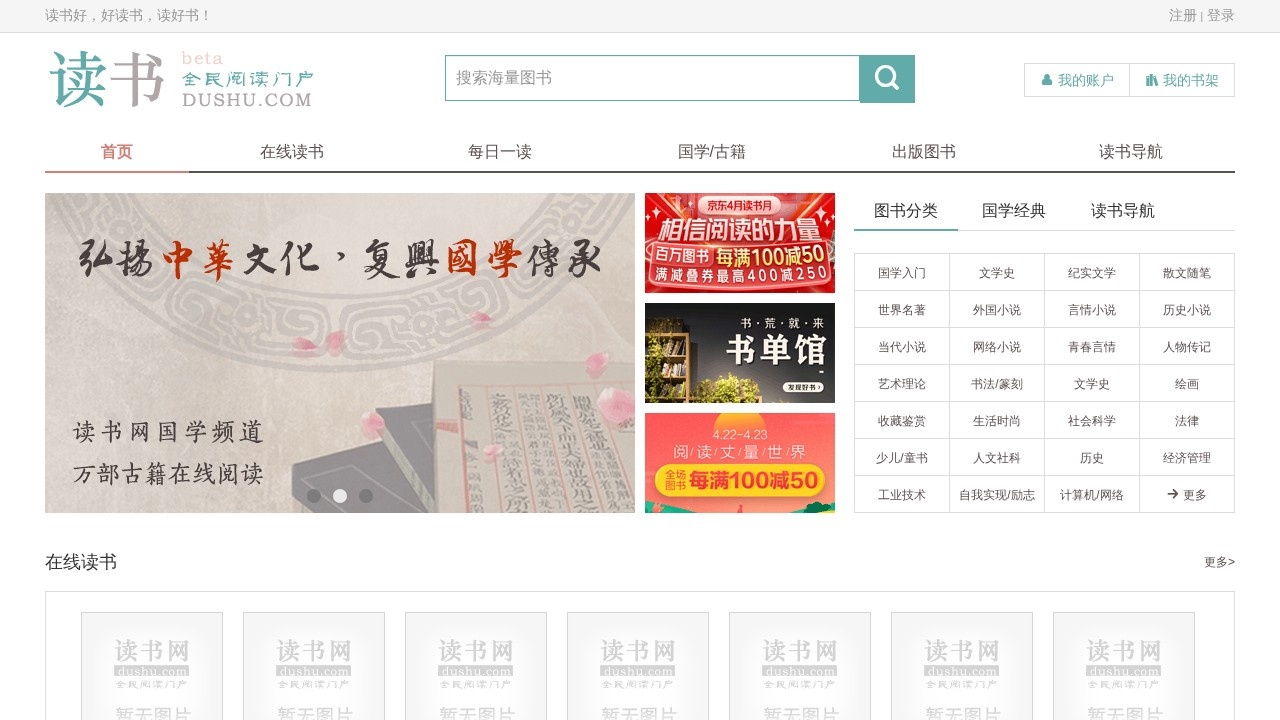Choose the 人物传记 category
Image resolution: width=1280 pixels, height=720 pixels.
click(1187, 347)
